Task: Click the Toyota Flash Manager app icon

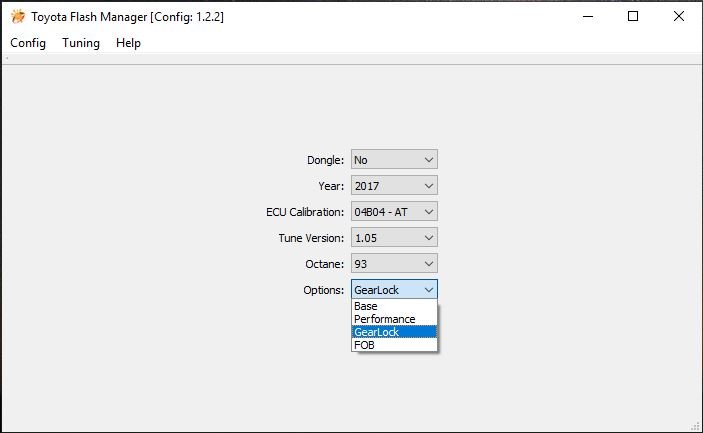Action: 18,17
